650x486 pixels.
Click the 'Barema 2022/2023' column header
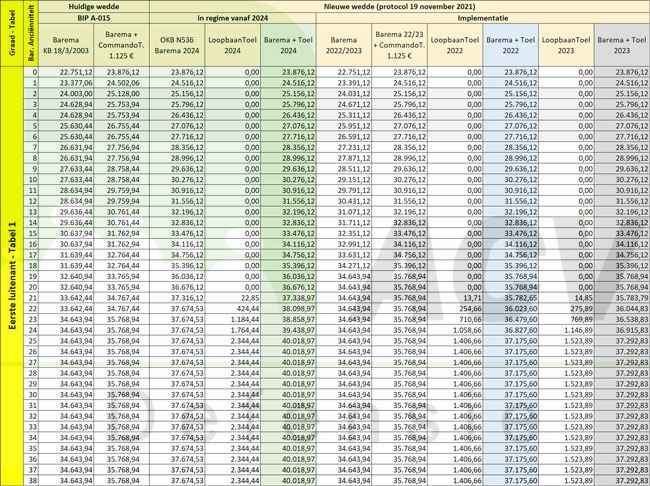tap(344, 45)
